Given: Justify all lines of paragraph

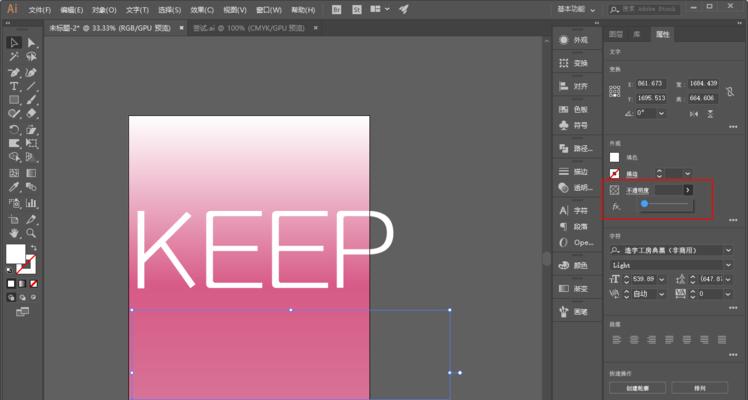Looking at the screenshot, I should click(722, 340).
